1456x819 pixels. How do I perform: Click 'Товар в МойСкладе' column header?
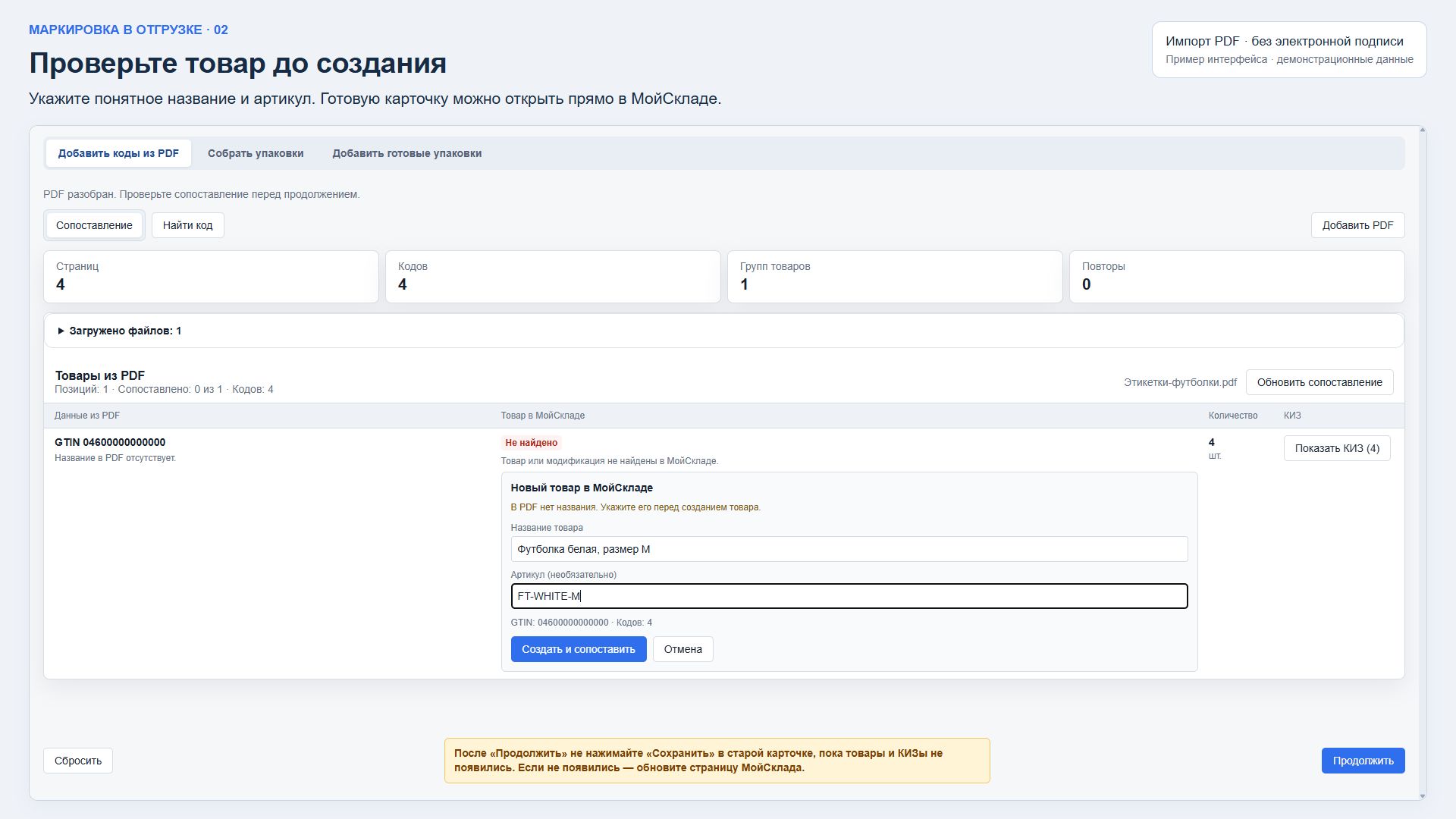pos(543,416)
